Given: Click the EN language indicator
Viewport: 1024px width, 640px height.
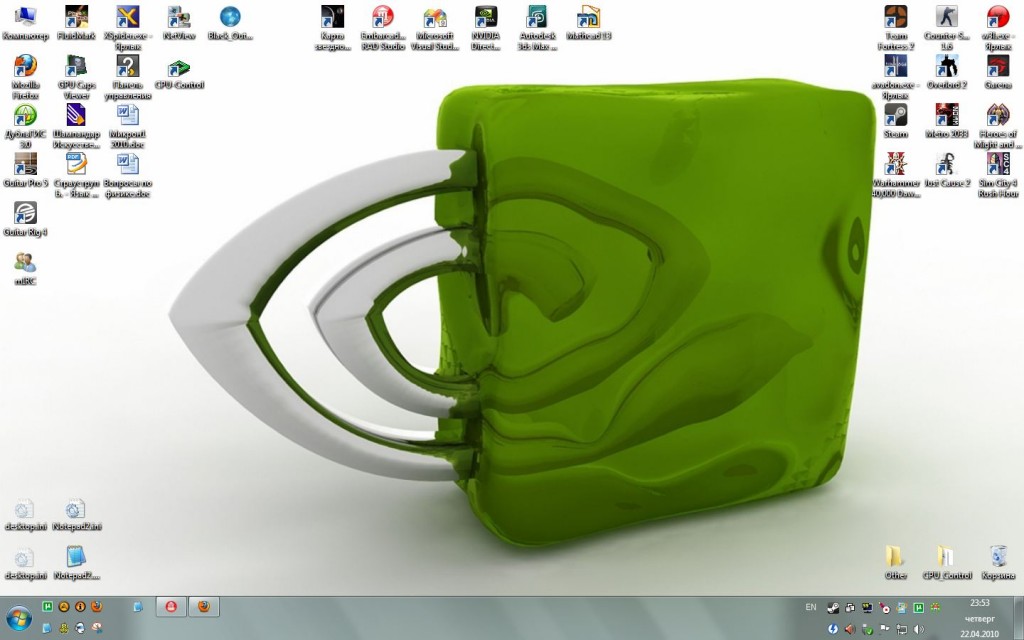Looking at the screenshot, I should coord(810,607).
